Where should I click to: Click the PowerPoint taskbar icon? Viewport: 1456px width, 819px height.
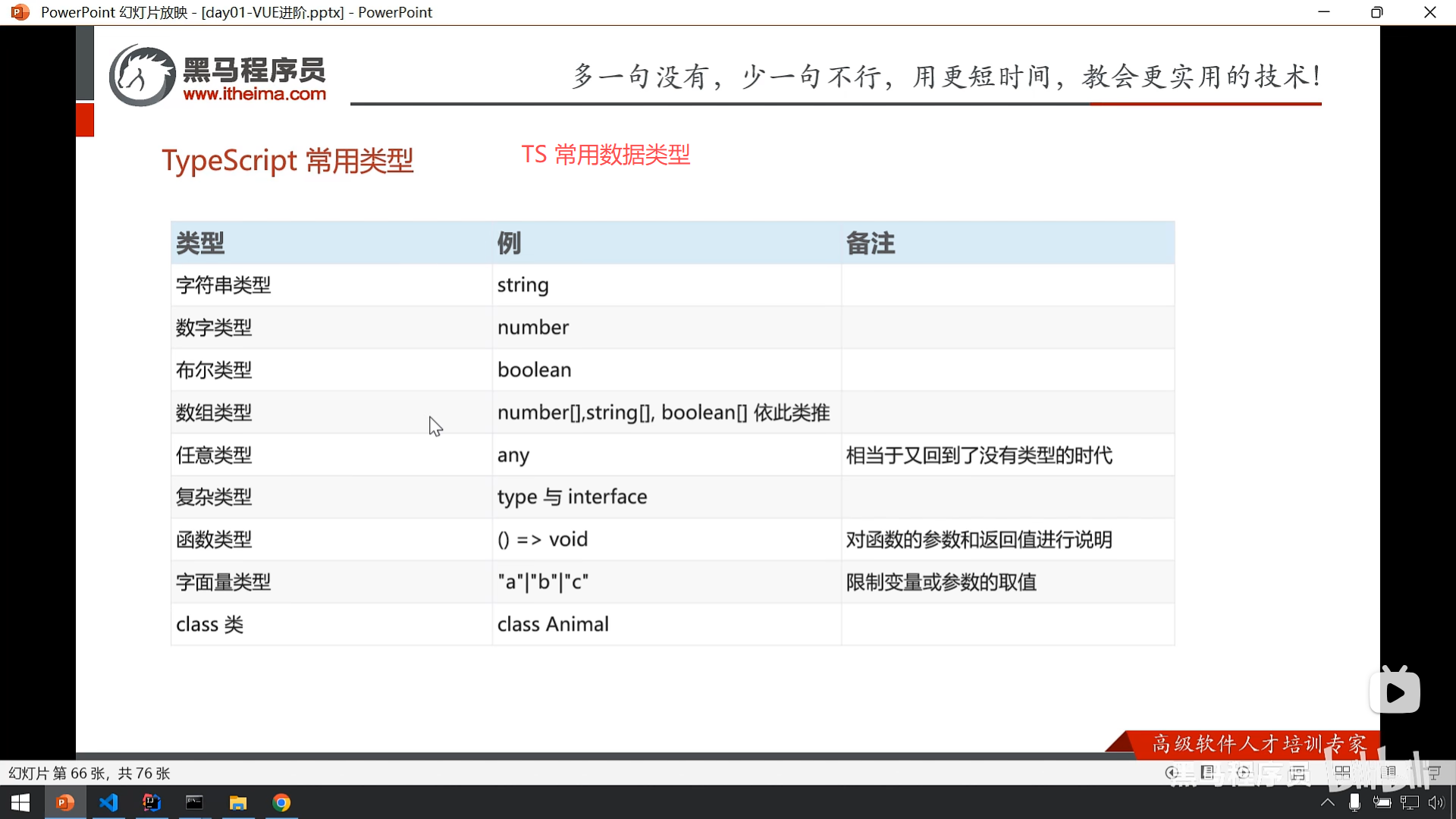65,802
